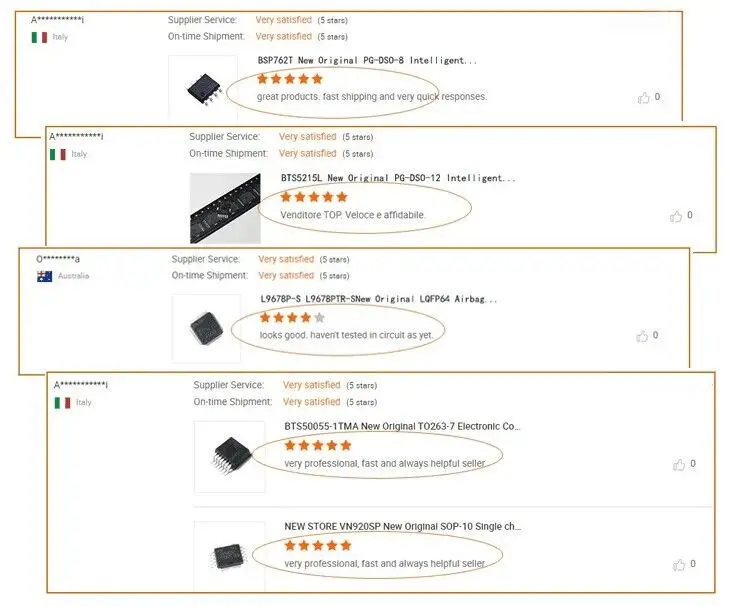Open VN920SP SOP-10 product thumbnail
Screen dimensions: 750x606
click(x=230, y=557)
